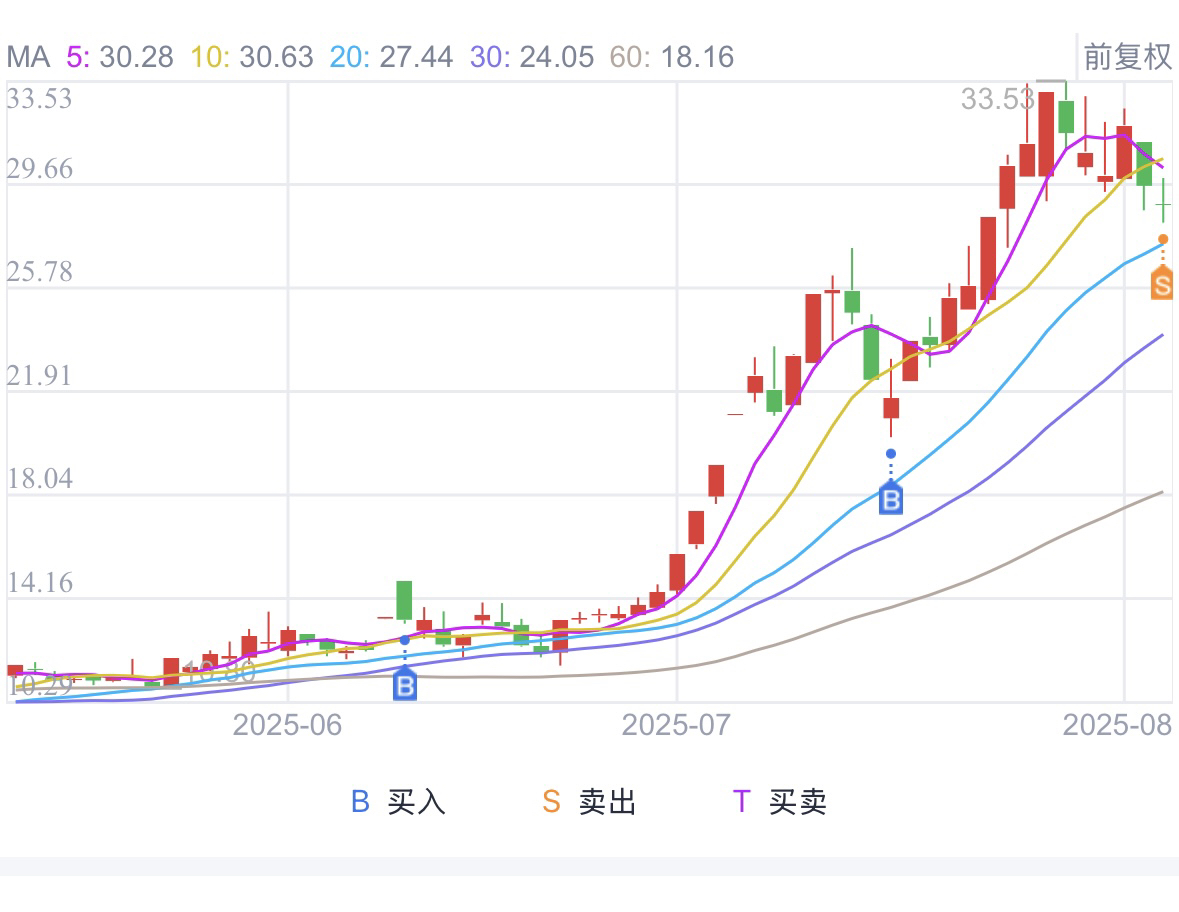The height and width of the screenshot is (912, 1179).
Task: Click the June B buy marker
Action: click(405, 685)
